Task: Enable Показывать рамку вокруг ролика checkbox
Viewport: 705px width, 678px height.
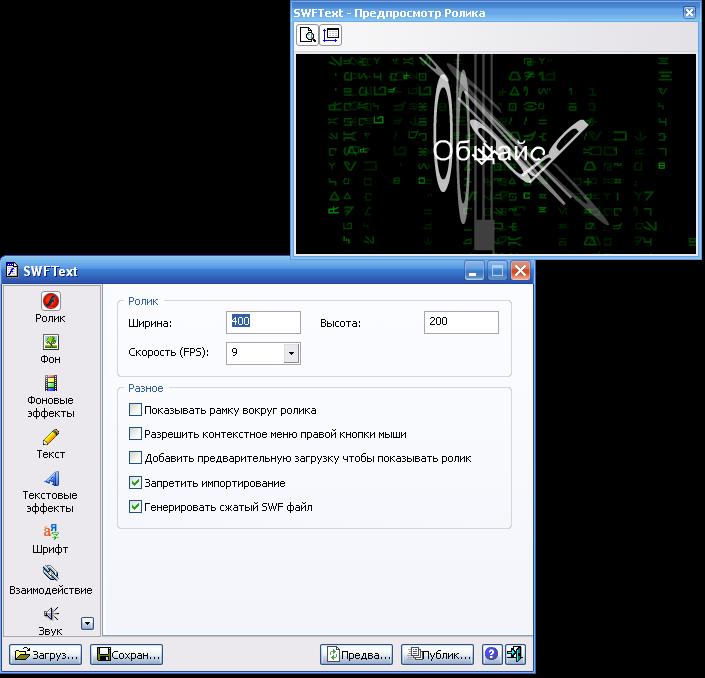Action: click(x=135, y=410)
